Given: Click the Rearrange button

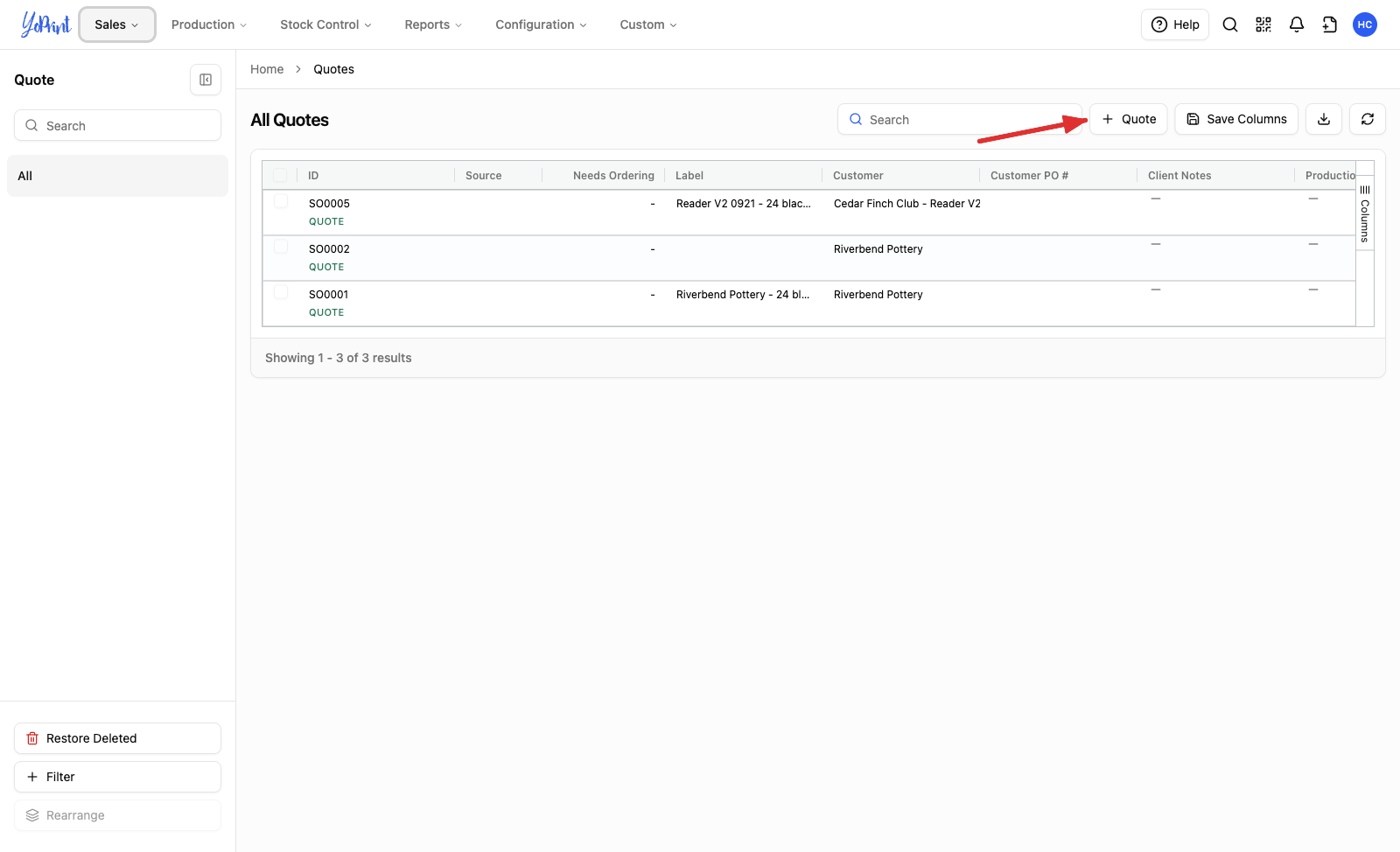Looking at the screenshot, I should [x=117, y=815].
